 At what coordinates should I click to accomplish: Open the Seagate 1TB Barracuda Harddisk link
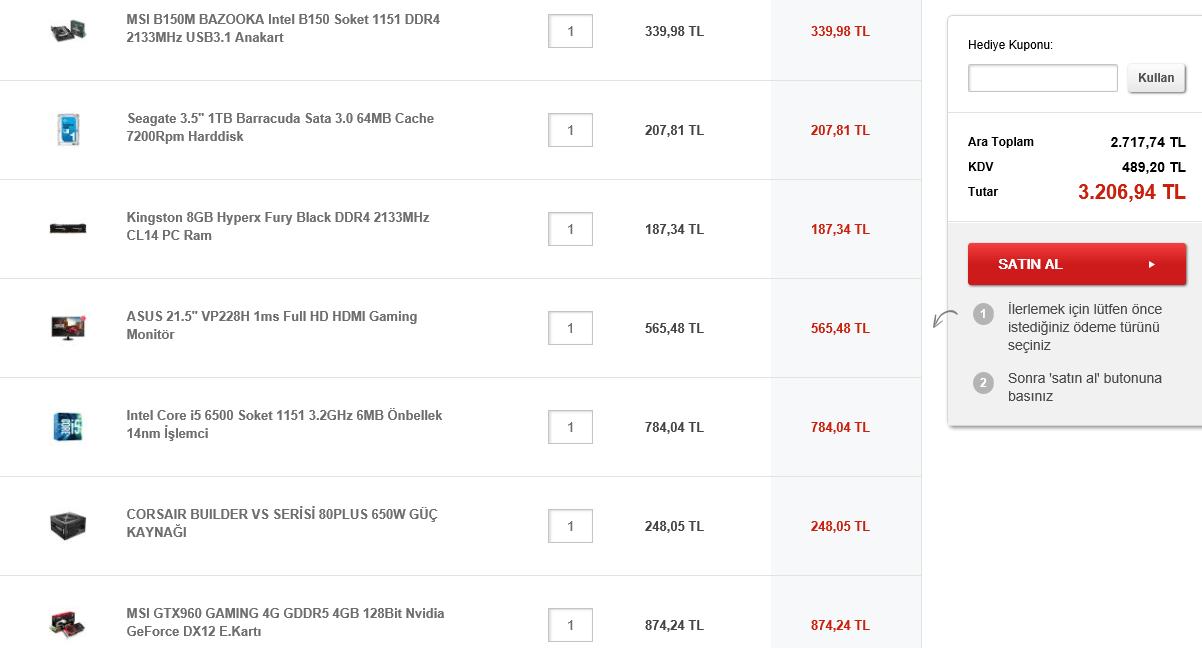pyautogui.click(x=280, y=127)
